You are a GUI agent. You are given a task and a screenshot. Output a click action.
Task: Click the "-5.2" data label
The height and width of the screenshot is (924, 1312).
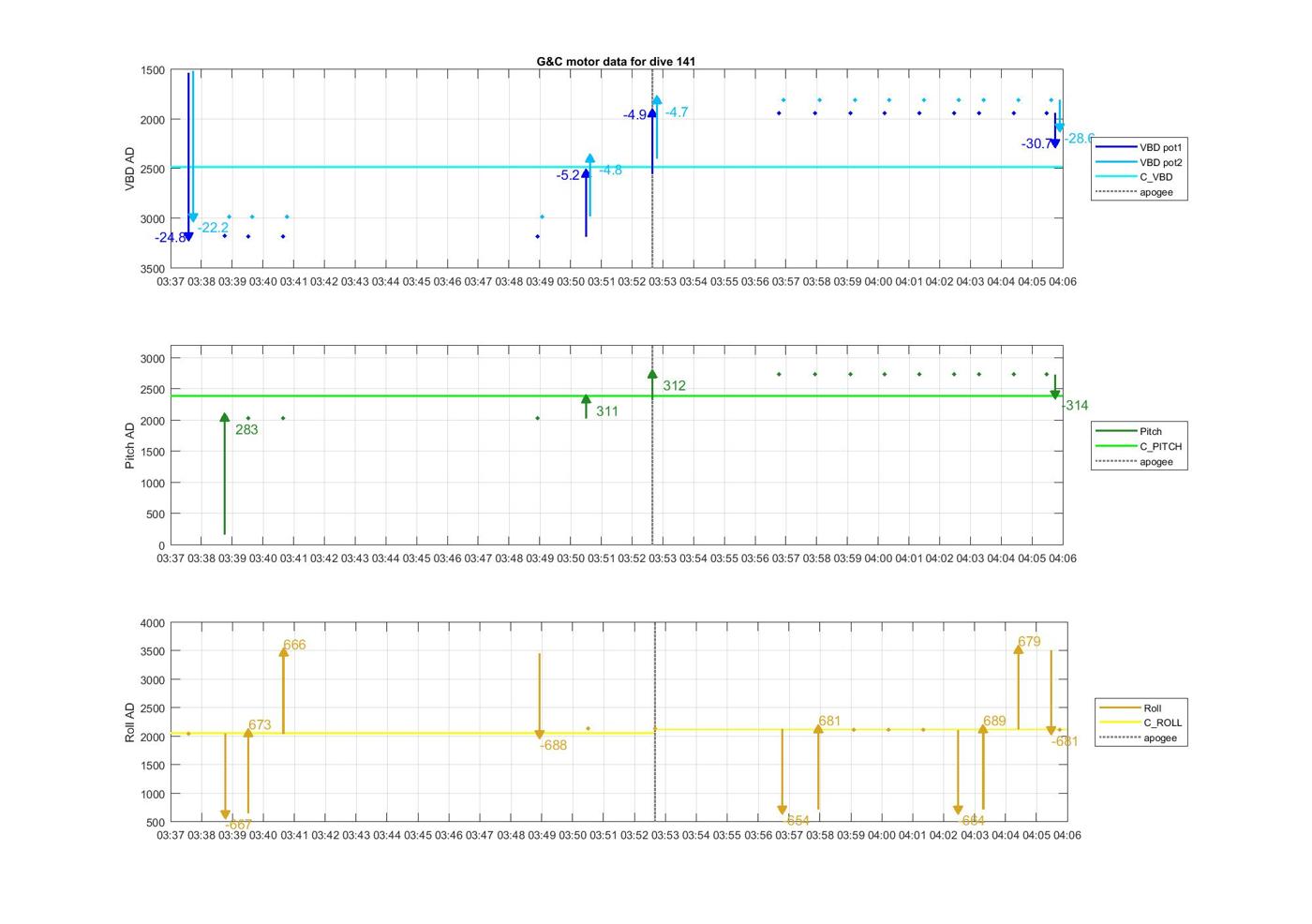(x=568, y=175)
